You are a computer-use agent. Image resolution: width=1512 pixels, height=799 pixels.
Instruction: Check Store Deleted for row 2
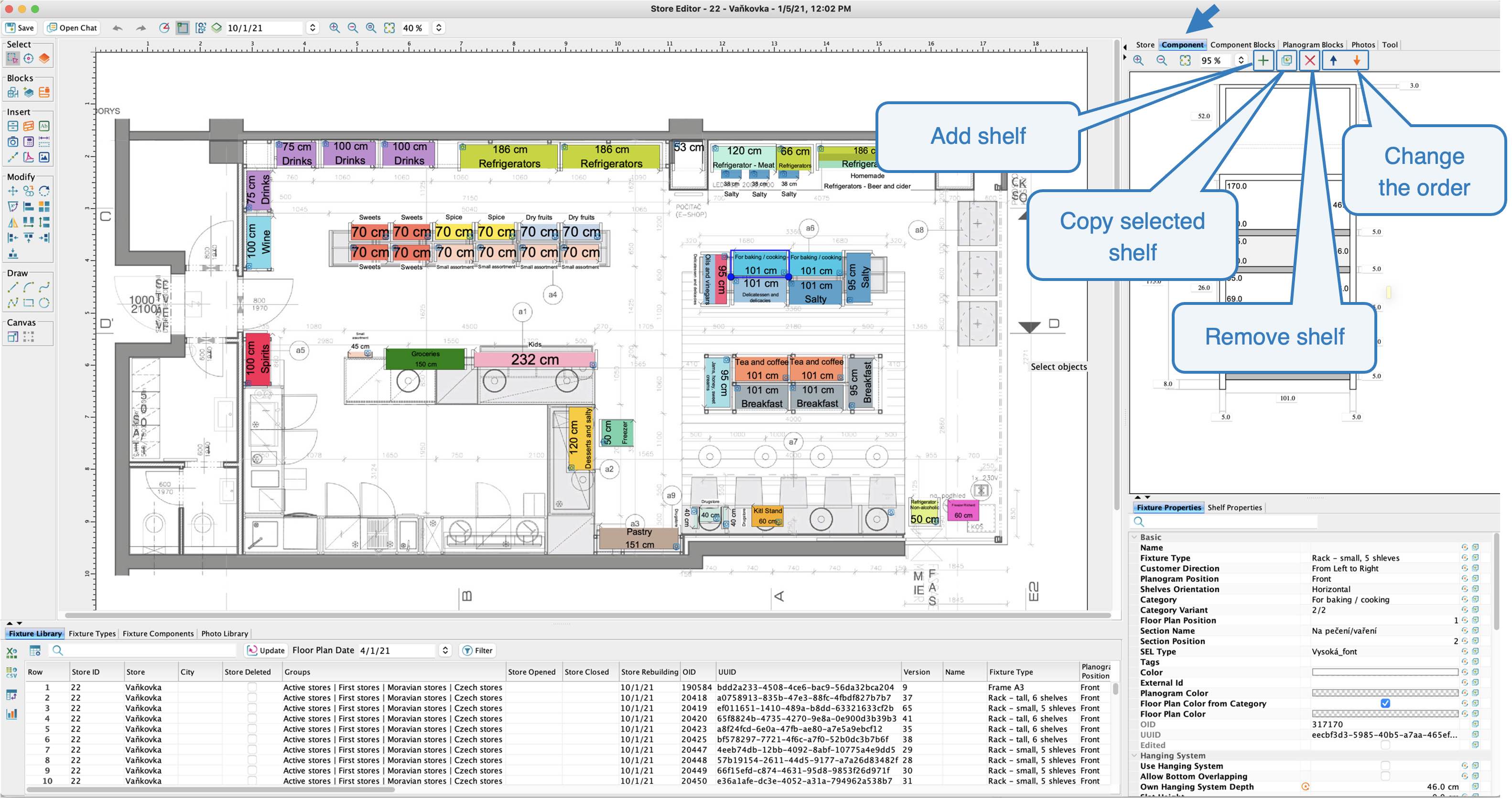tap(252, 697)
